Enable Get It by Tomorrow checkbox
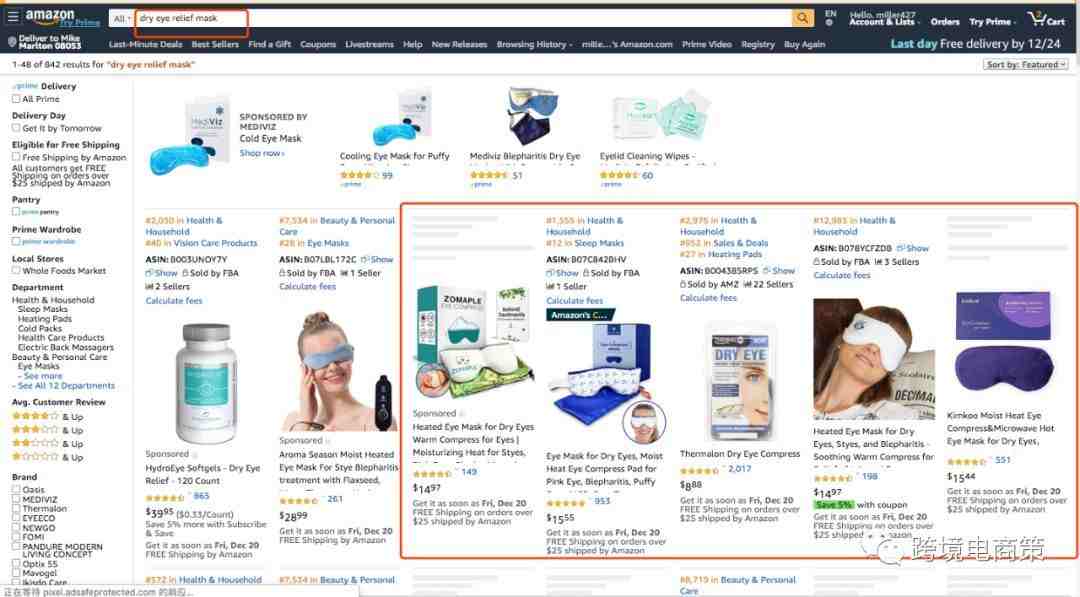Viewport: 1080px width, 597px height. click(16, 128)
